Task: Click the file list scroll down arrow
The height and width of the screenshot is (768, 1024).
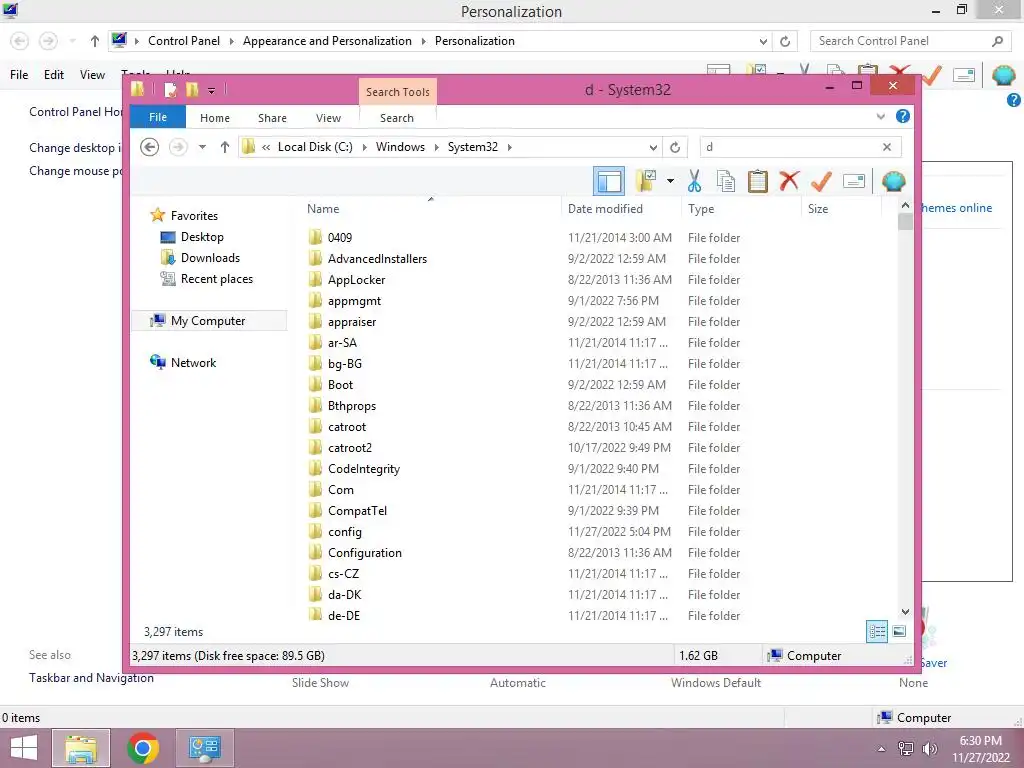Action: [905, 611]
